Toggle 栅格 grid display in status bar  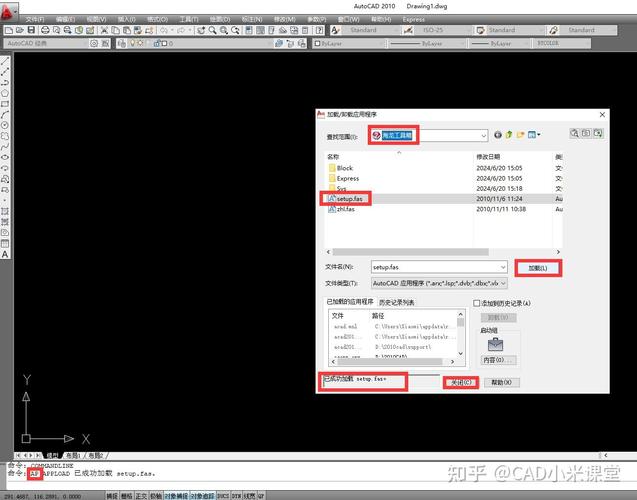pos(126,496)
